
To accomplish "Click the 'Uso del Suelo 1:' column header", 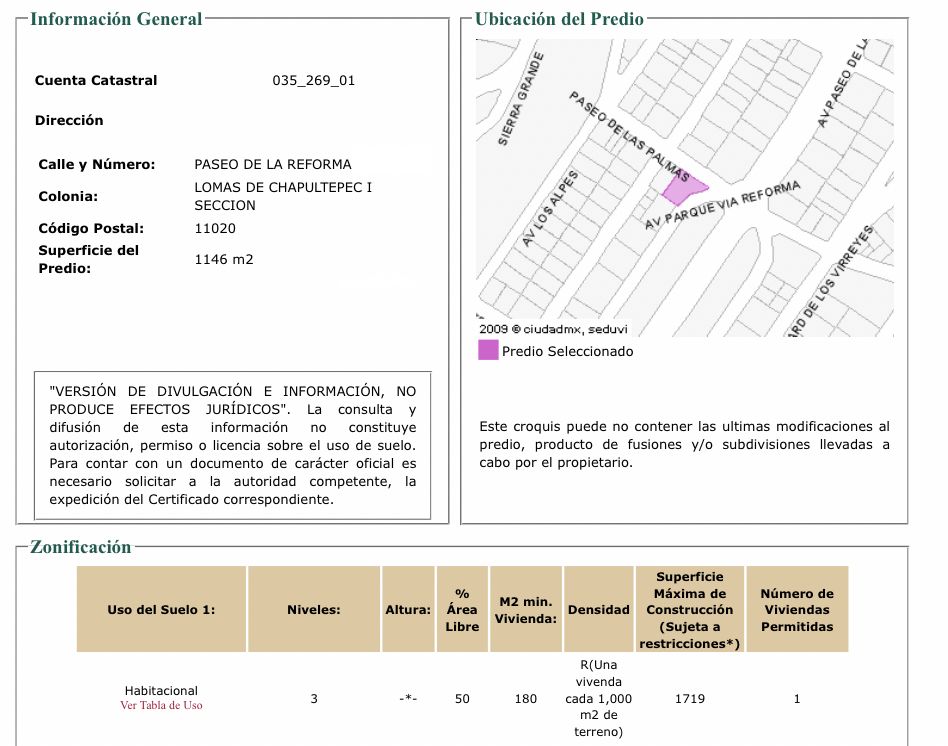I will click(161, 609).
